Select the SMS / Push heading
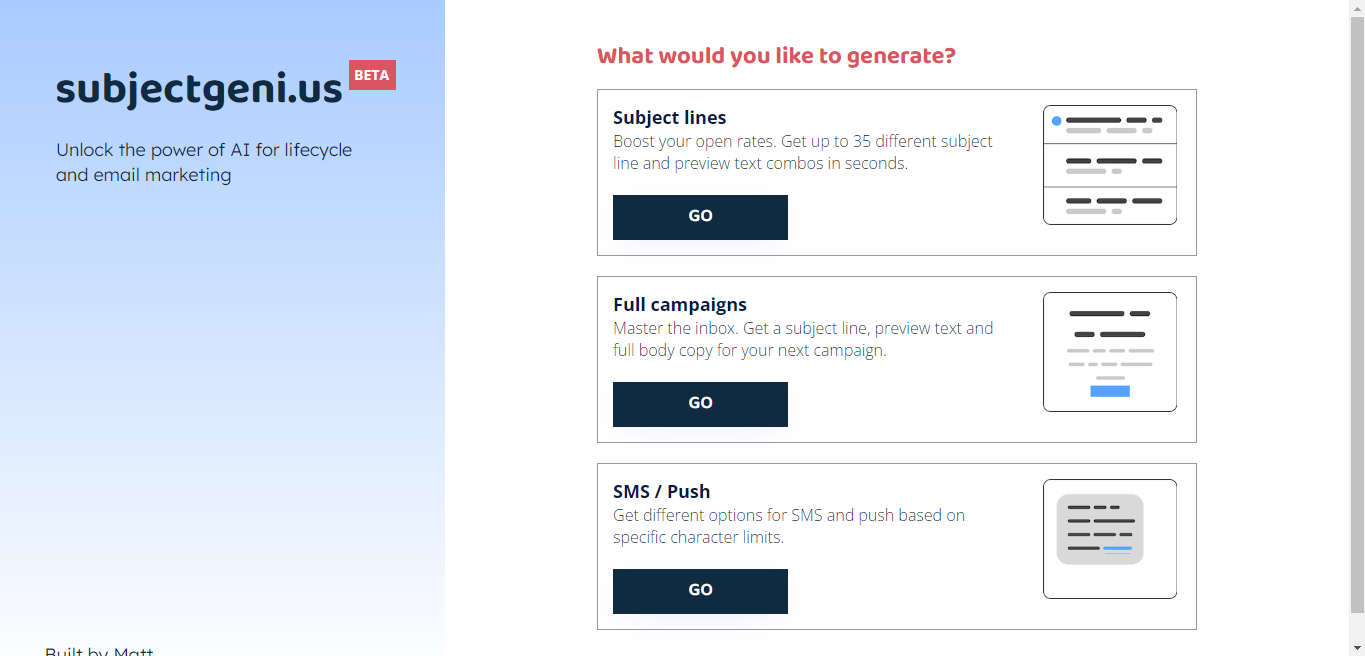1365x656 pixels. [x=662, y=492]
